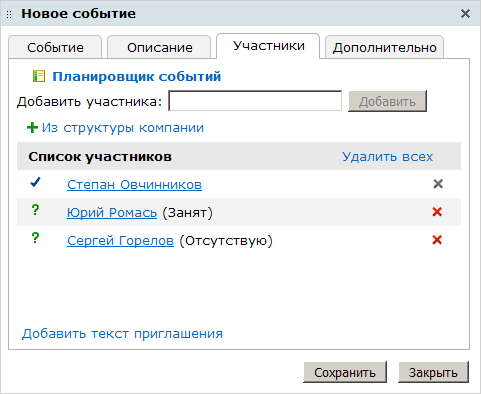
Task: Remove Юрий Ромась with red X icon
Action: point(437,212)
